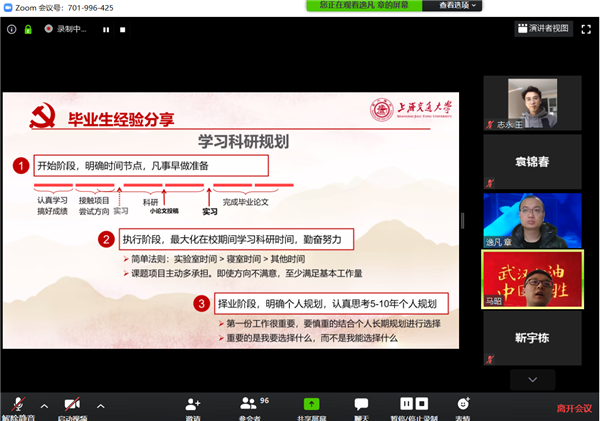The image size is (600, 421).
Task: Open the Reactions (表情) menu
Action: click(x=463, y=405)
